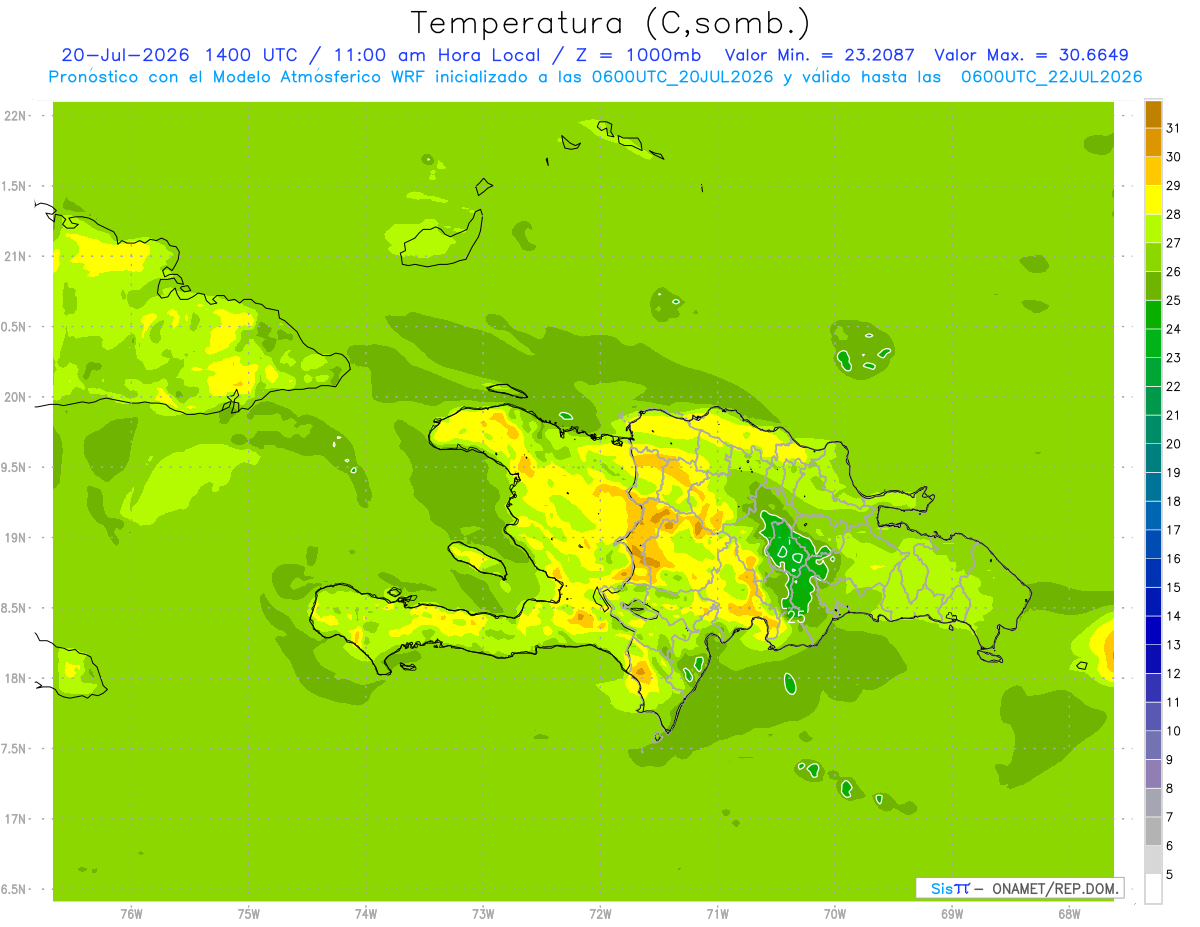1200x927 pixels.
Task: Click the 'ONAMET/REP.DOM.' credit label
Action: coord(1054,888)
